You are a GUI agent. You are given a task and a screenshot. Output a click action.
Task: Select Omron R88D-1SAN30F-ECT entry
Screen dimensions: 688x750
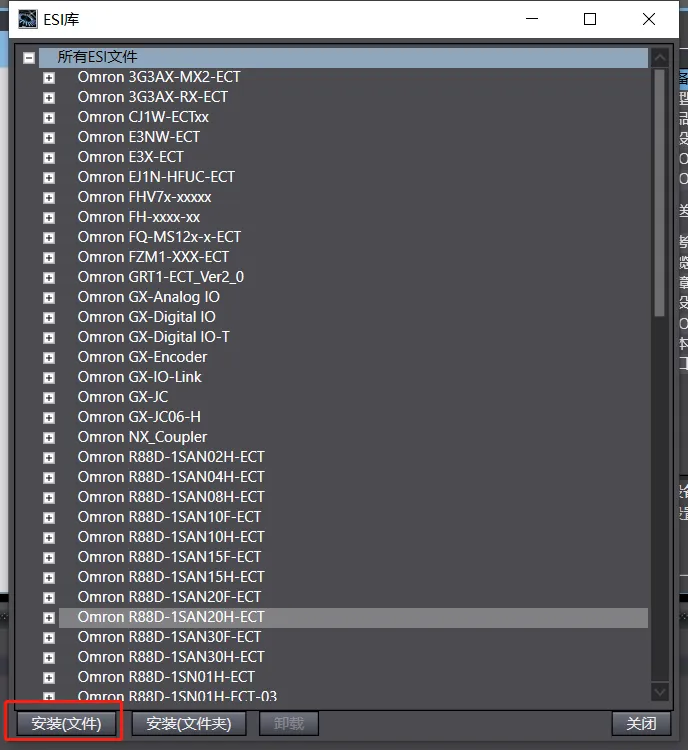[169, 637]
